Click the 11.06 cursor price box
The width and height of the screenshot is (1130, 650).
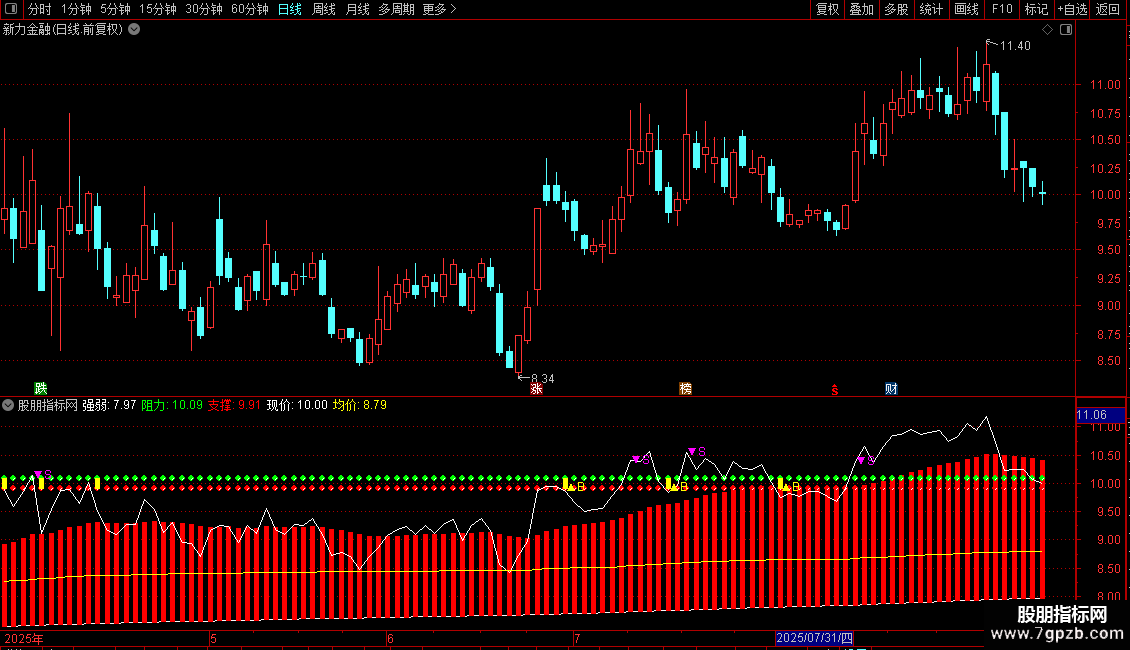tap(1100, 414)
